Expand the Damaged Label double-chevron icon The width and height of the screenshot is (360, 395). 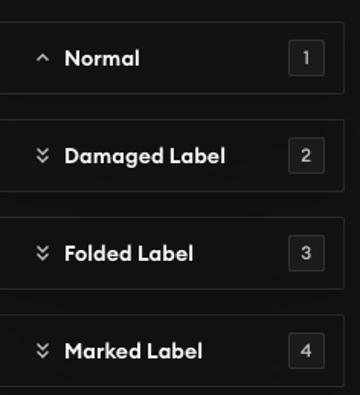click(43, 156)
